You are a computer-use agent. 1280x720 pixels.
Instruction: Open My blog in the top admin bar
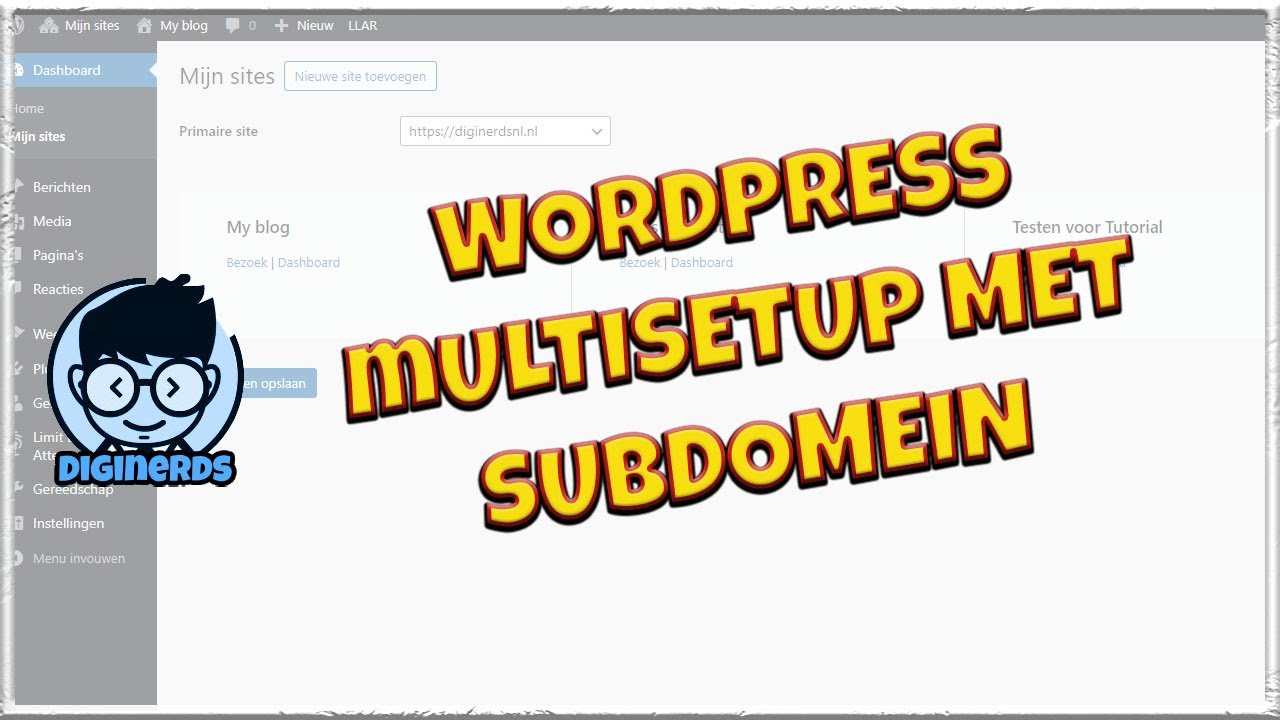(x=184, y=26)
